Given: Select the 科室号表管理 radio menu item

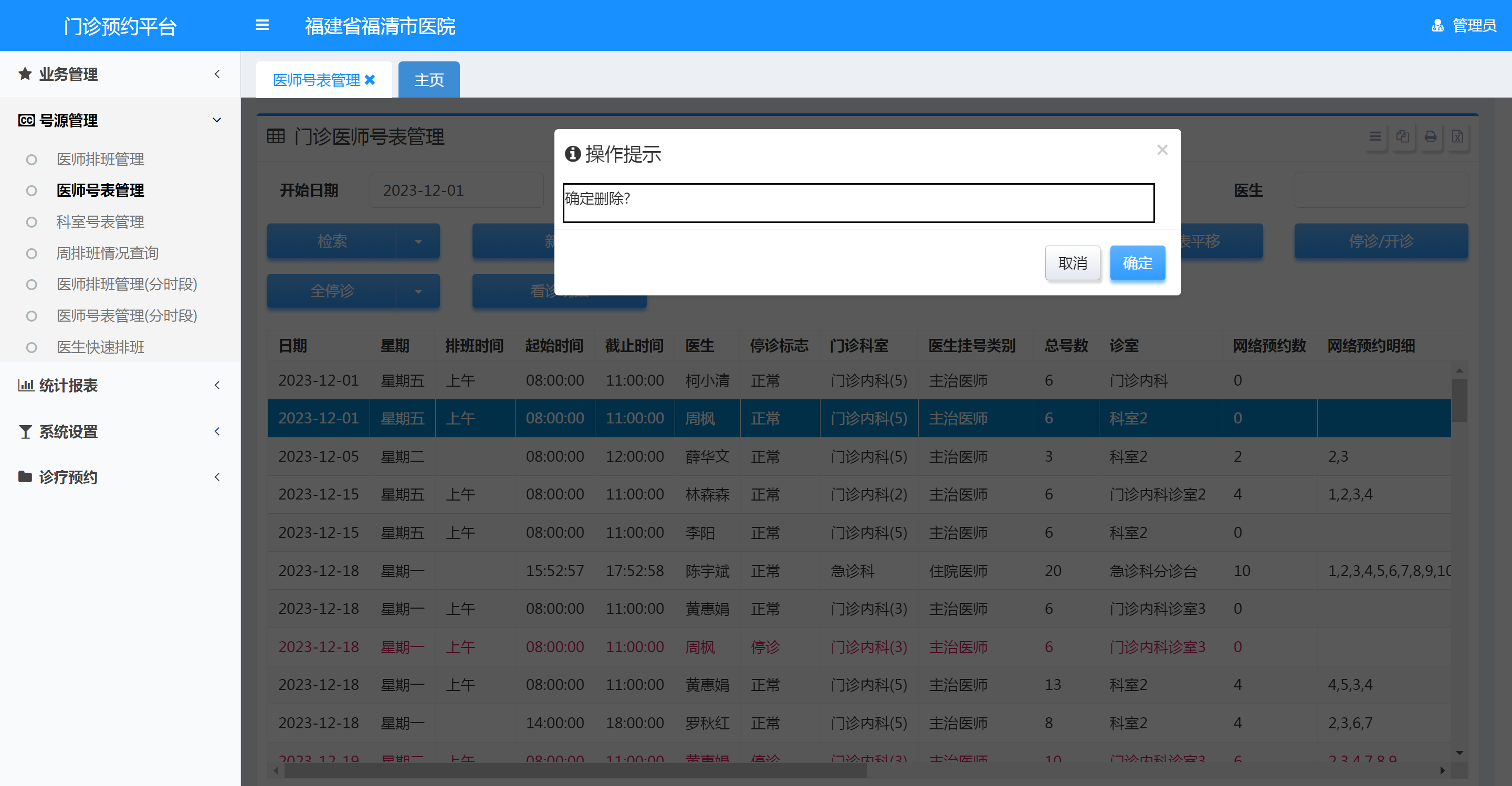Looking at the screenshot, I should tap(100, 222).
